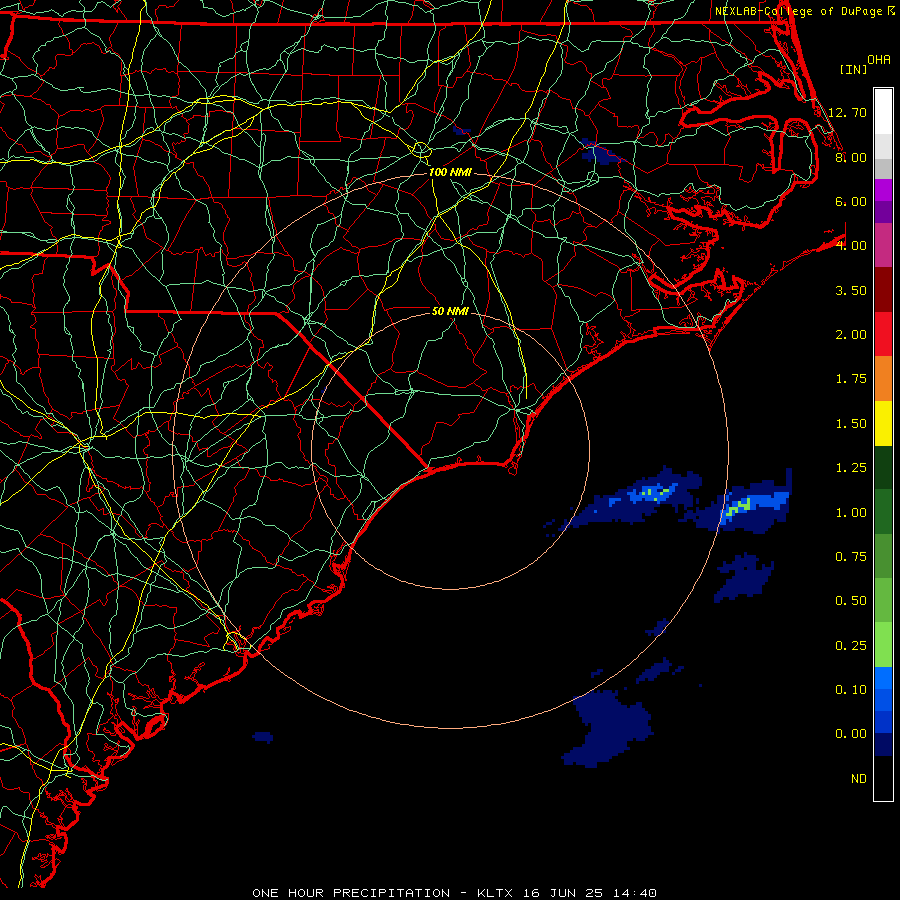Click the OHA product label
This screenshot has height=900, width=900.
[879, 59]
